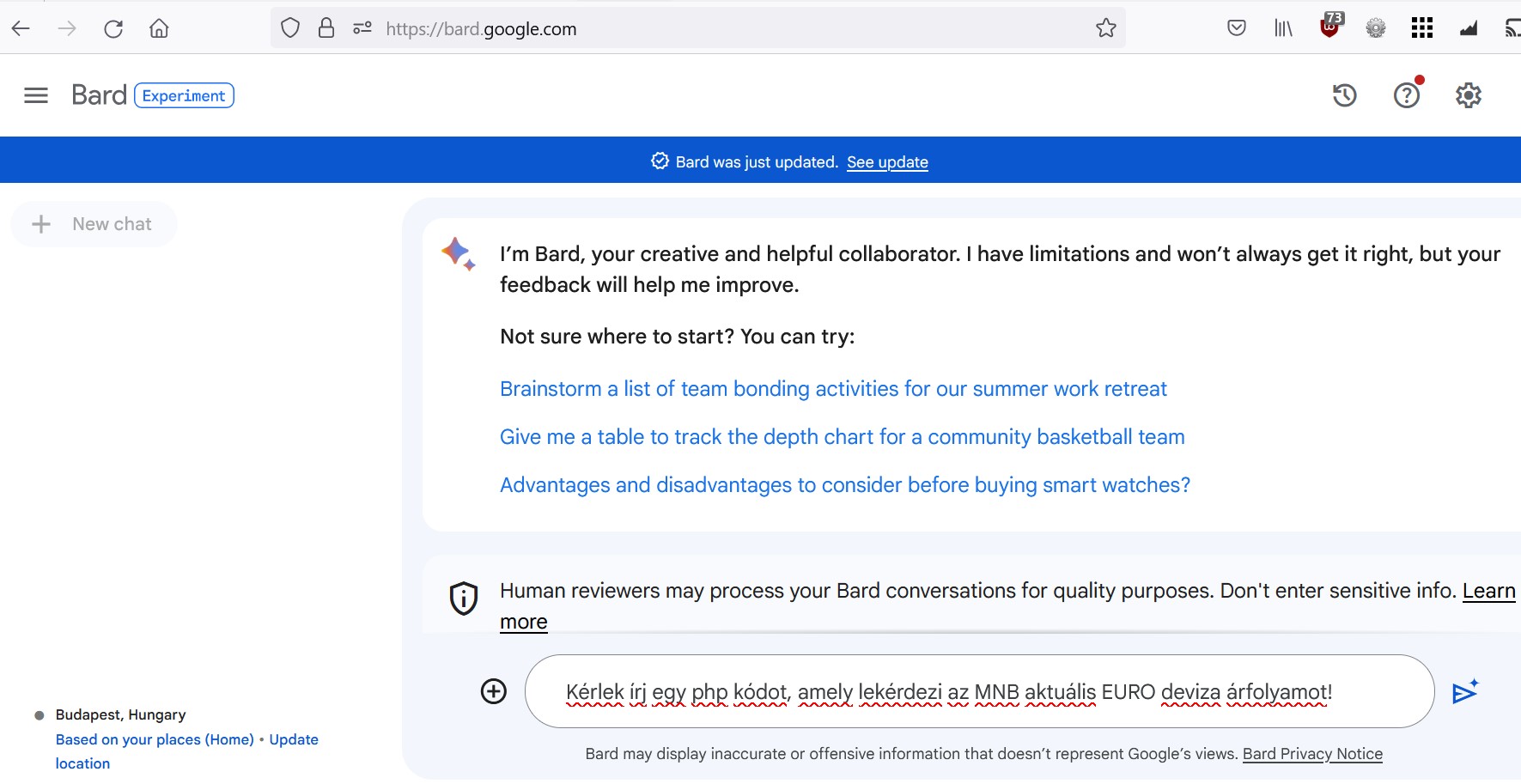The height and width of the screenshot is (784, 1521).
Task: Open the shield tracking protection icon
Action: pyautogui.click(x=290, y=28)
